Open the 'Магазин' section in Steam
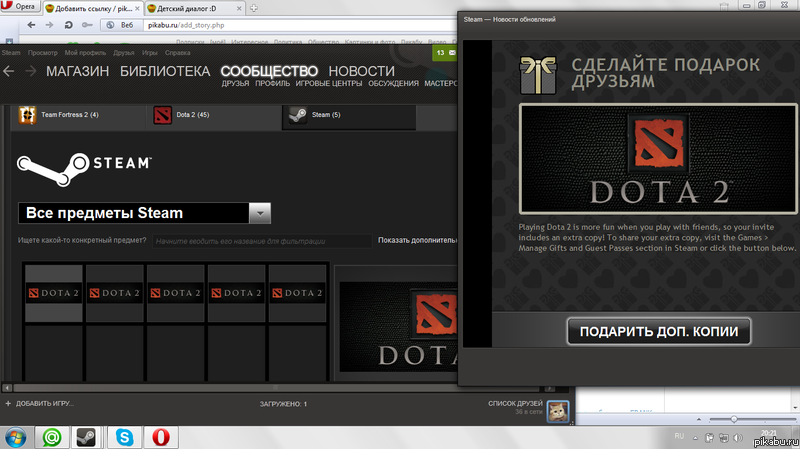 pos(78,71)
